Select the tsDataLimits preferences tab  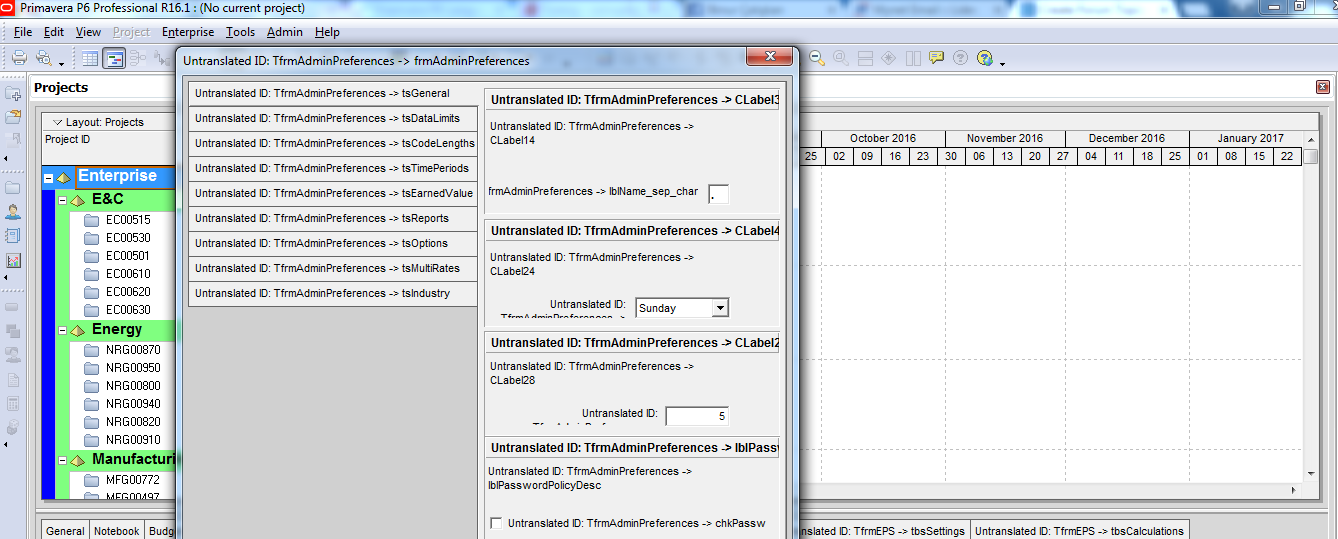[333, 118]
